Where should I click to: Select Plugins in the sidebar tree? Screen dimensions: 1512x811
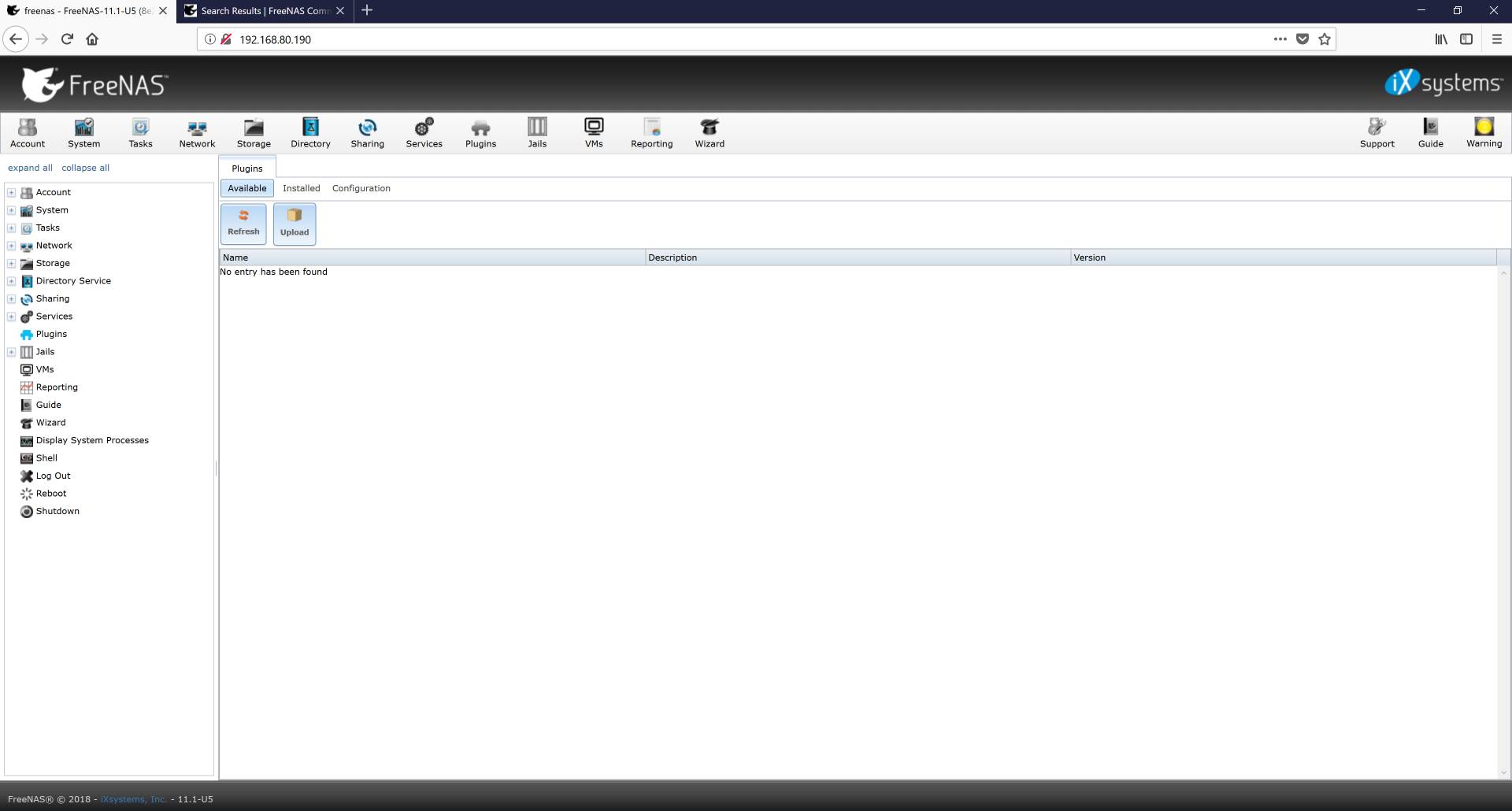tap(51, 334)
